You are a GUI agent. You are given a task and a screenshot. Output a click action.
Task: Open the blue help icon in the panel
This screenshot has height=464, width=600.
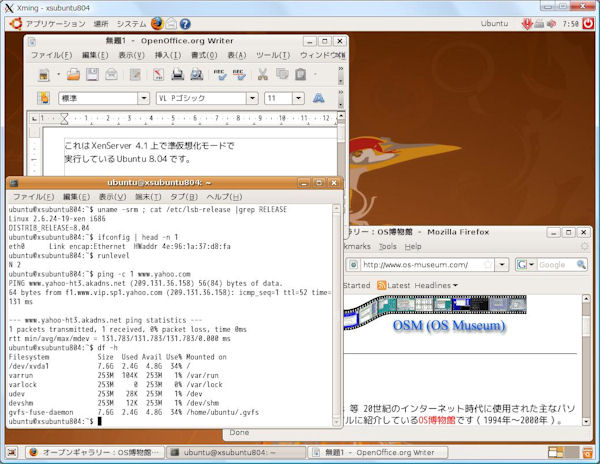click(x=185, y=24)
